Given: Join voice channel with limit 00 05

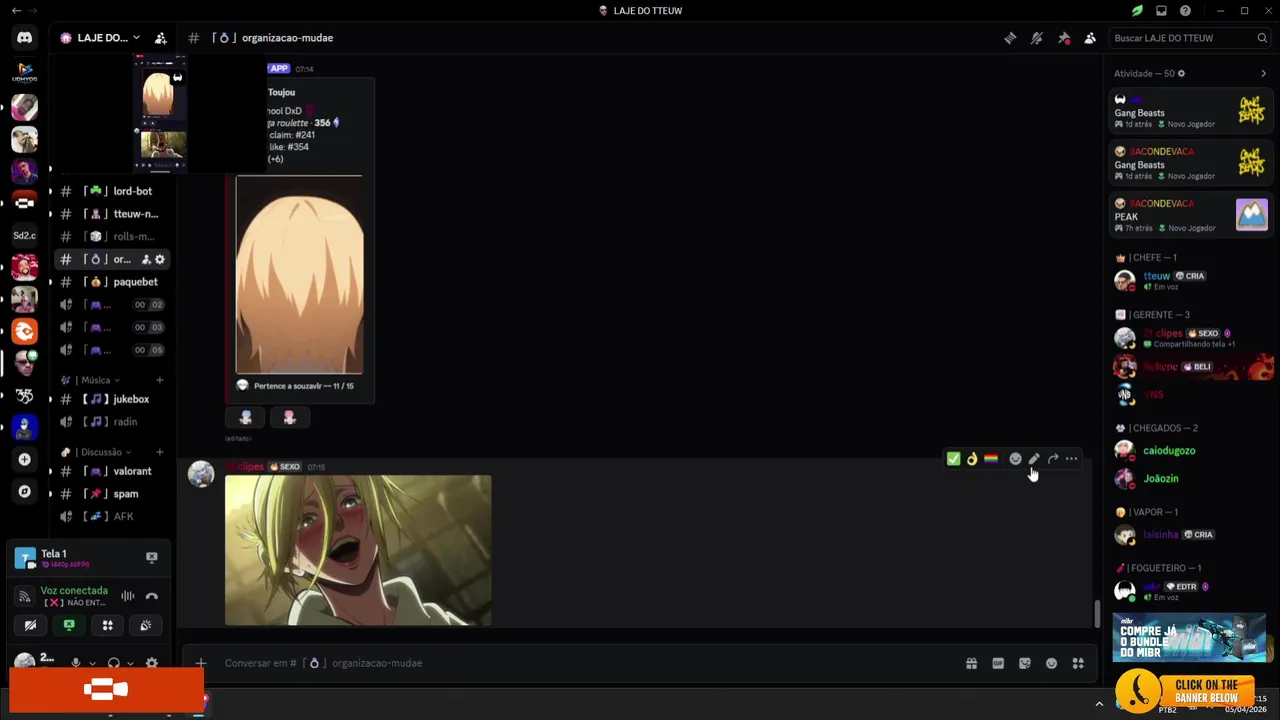Looking at the screenshot, I should point(110,350).
